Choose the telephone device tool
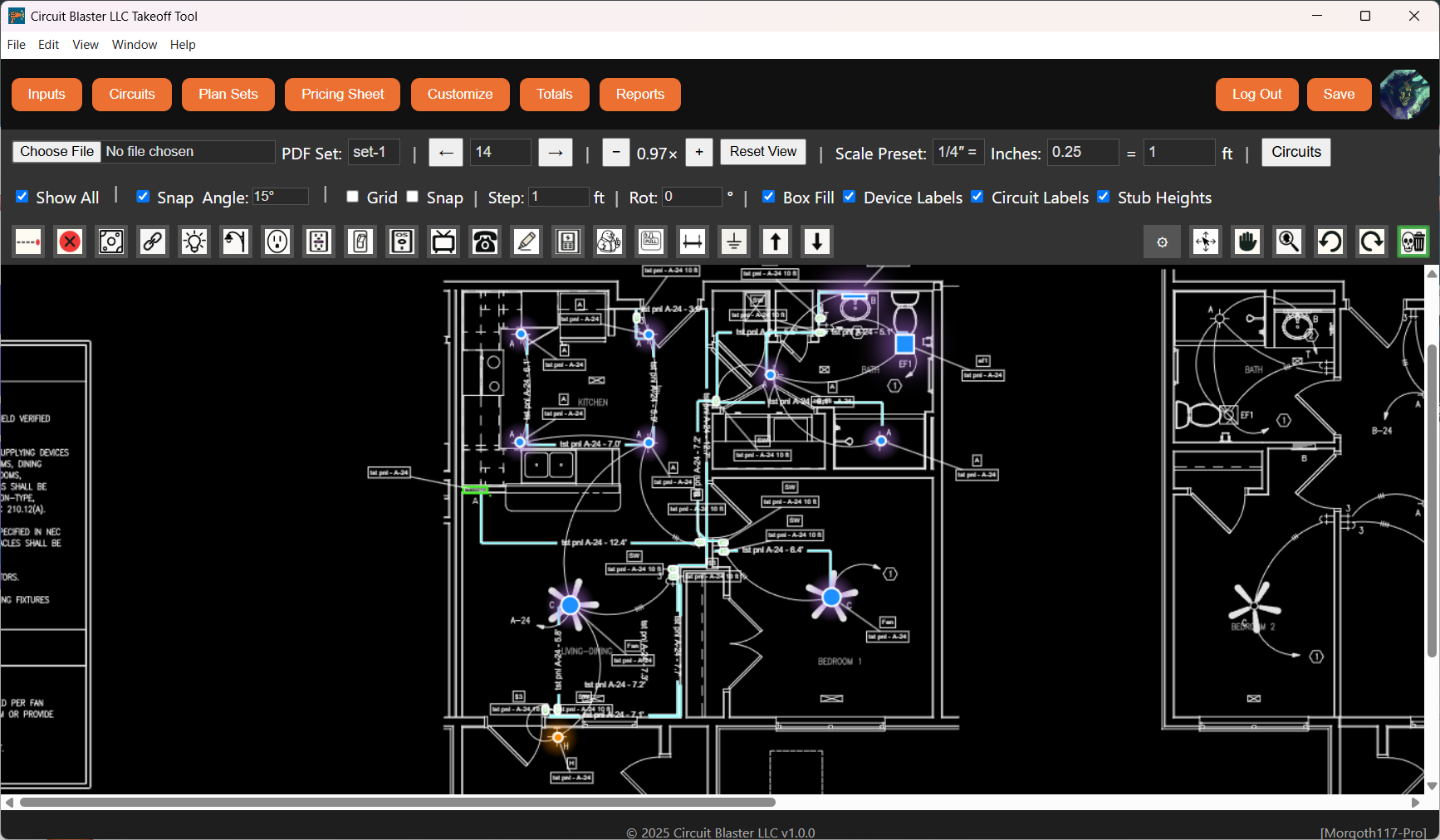The height and width of the screenshot is (840, 1440). 485,242
